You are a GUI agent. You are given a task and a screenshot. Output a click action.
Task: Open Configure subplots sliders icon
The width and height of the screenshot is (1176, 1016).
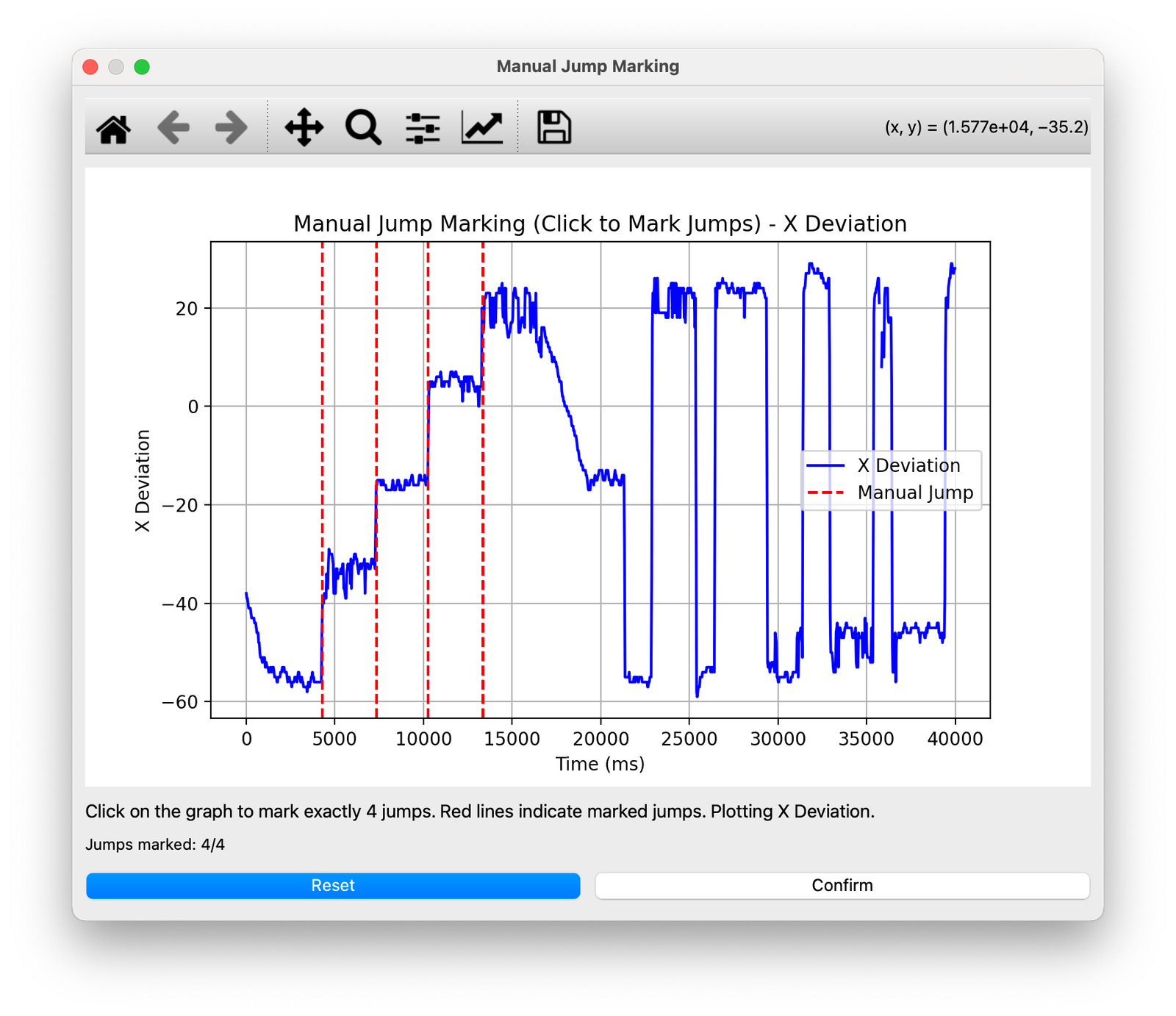(423, 128)
